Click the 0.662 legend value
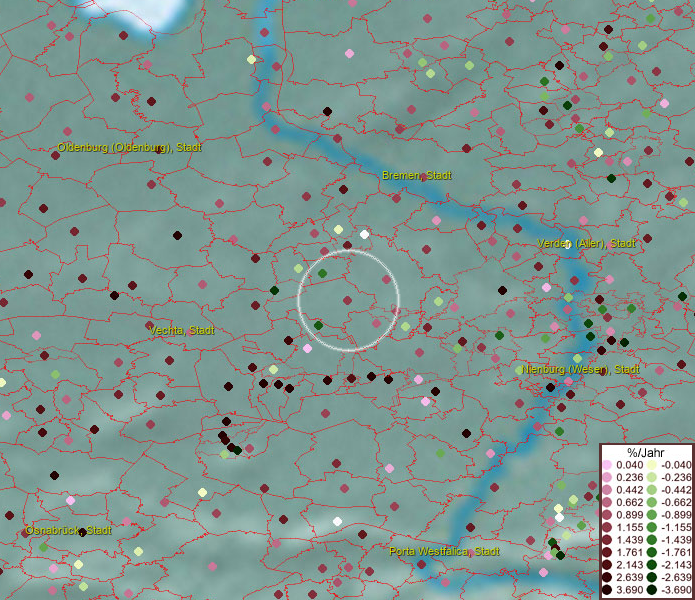 point(629,503)
